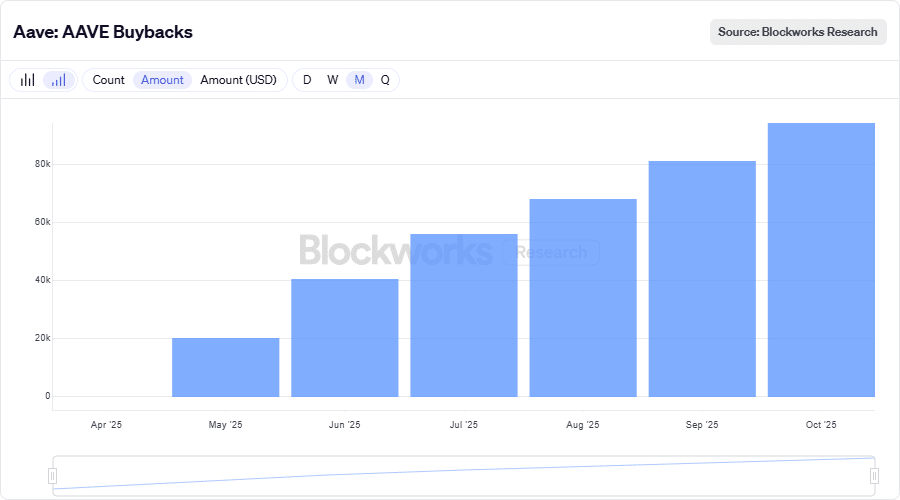Click the Sep '25 bar
Image resolution: width=900 pixels, height=500 pixels.
(702, 278)
